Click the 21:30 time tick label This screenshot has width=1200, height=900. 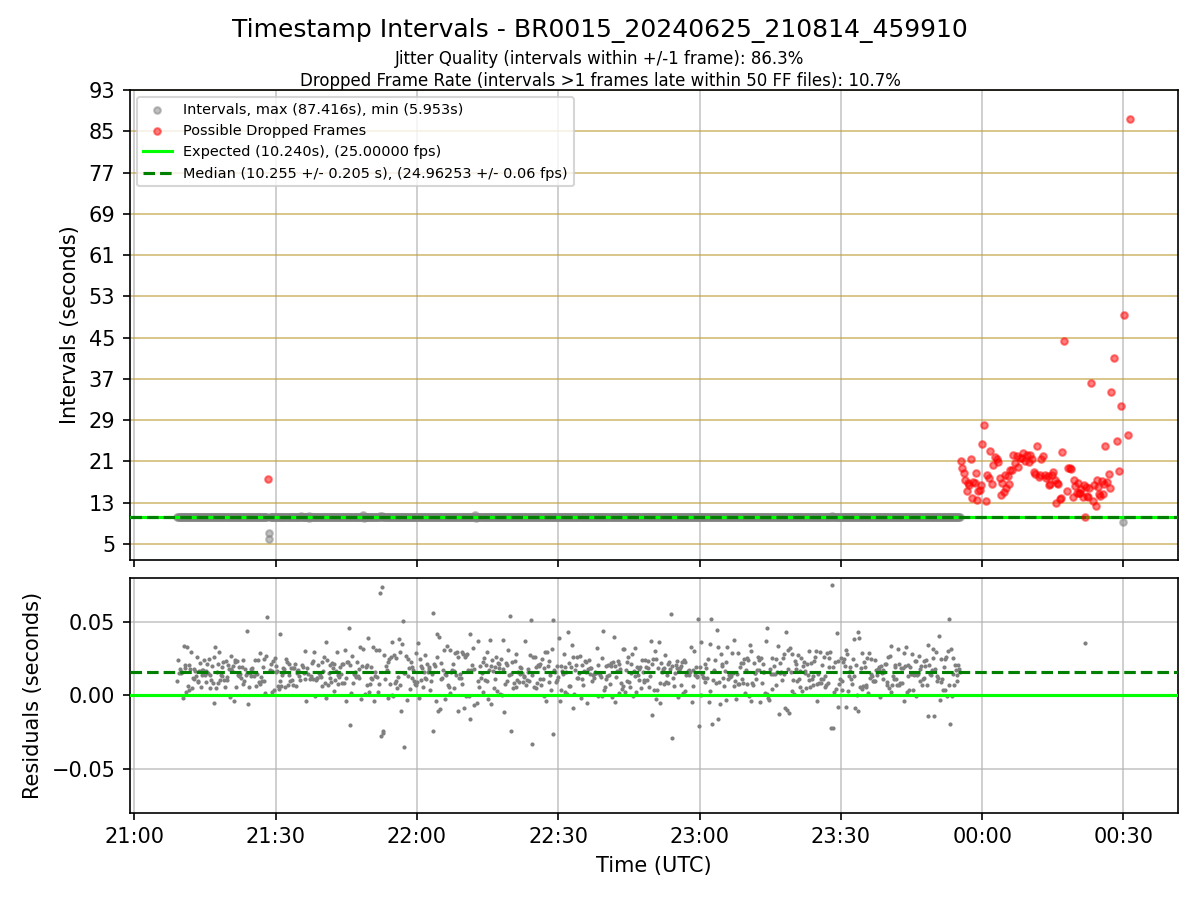click(x=275, y=834)
